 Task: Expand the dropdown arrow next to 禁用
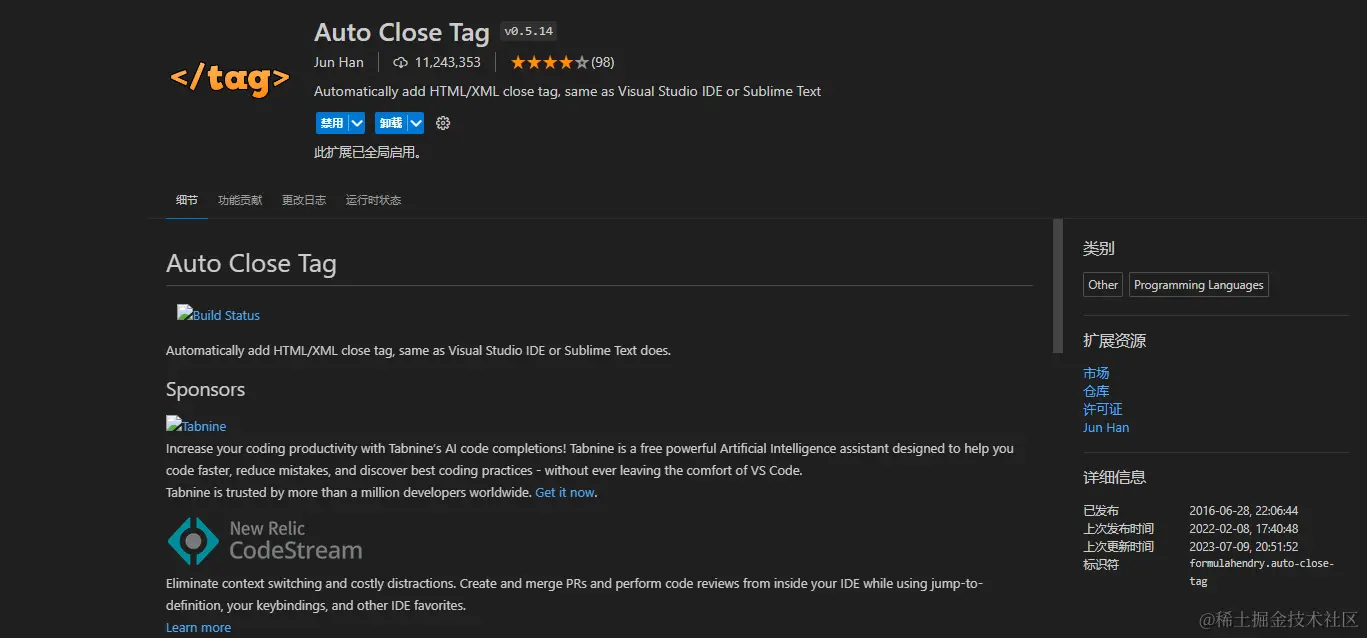coord(356,123)
